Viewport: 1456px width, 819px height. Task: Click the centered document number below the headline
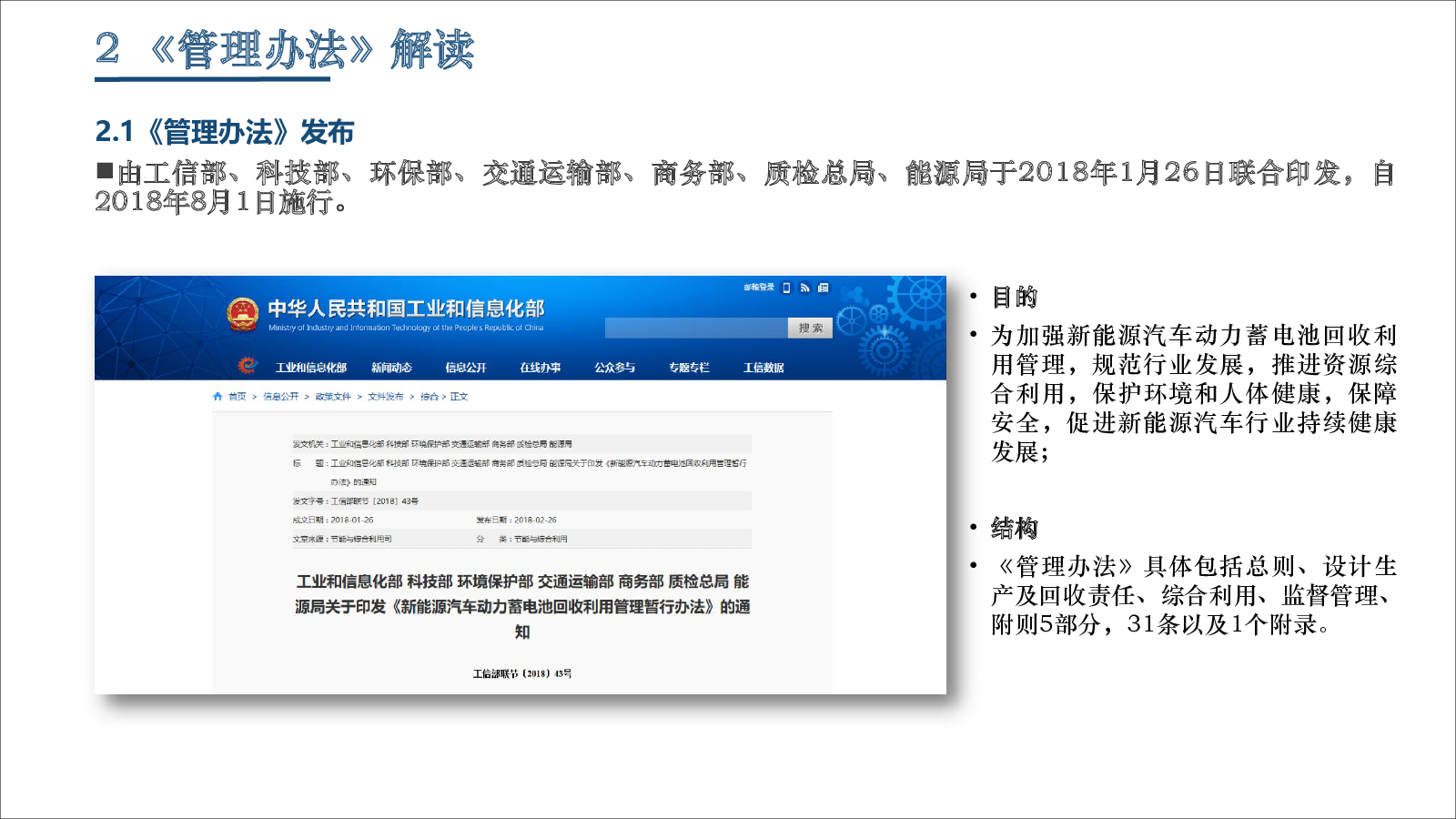(x=522, y=673)
